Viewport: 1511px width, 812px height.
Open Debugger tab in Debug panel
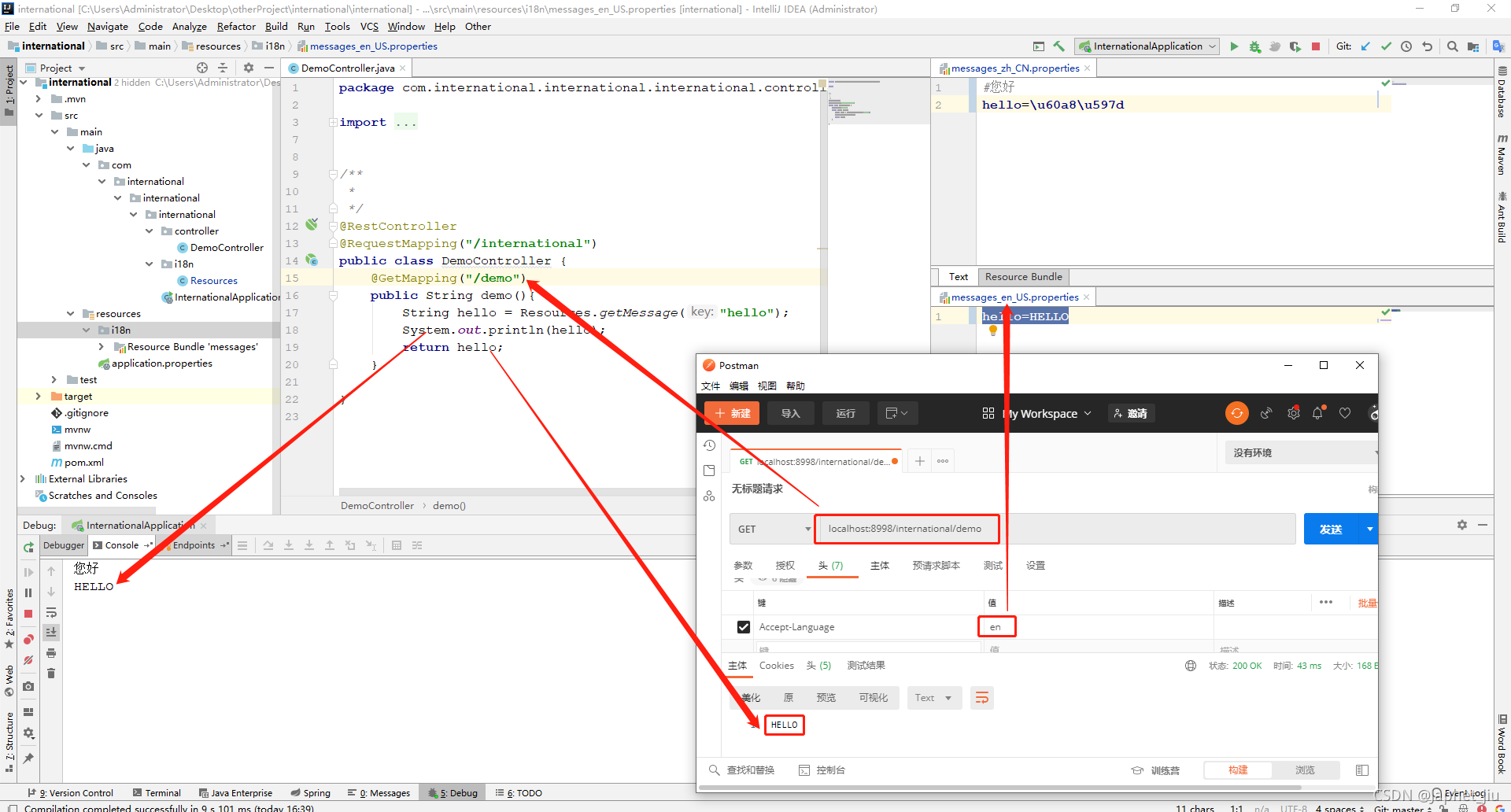tap(64, 545)
